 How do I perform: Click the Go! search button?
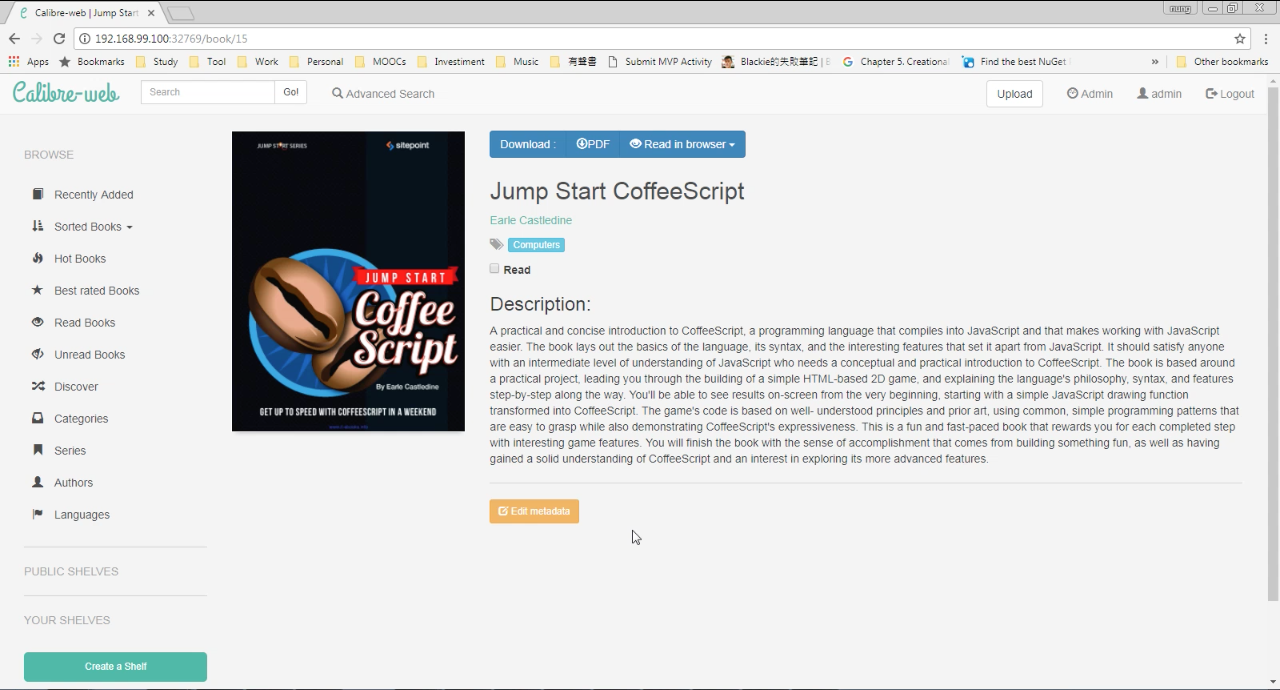click(x=290, y=92)
